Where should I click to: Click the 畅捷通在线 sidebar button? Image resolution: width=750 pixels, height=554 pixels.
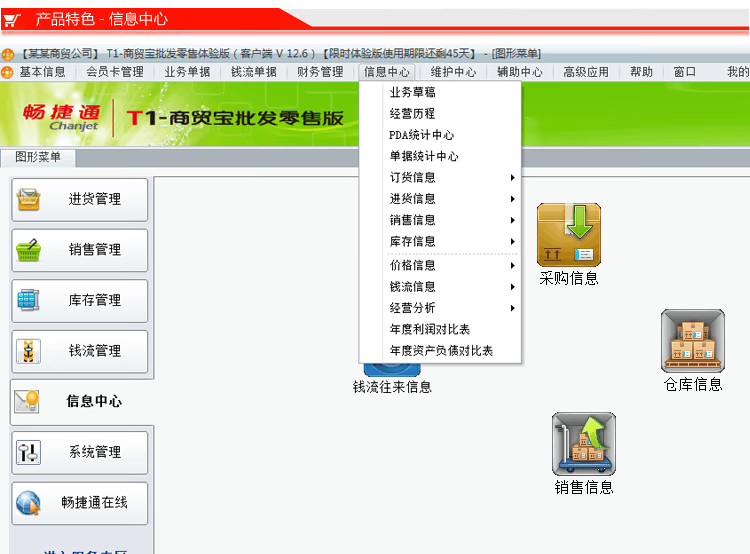[x=79, y=503]
